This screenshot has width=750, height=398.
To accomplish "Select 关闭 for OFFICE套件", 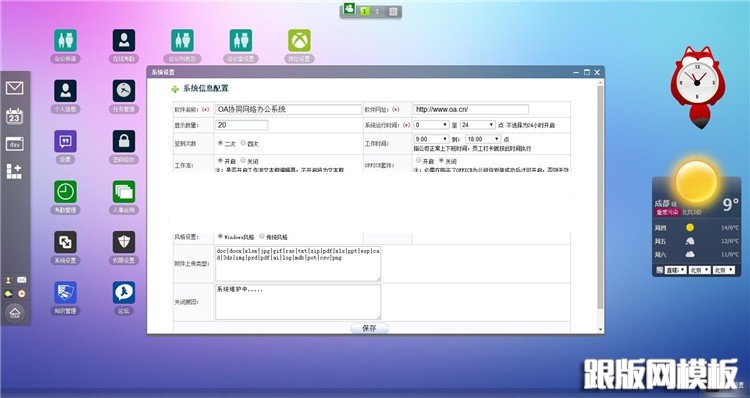I will click(441, 161).
